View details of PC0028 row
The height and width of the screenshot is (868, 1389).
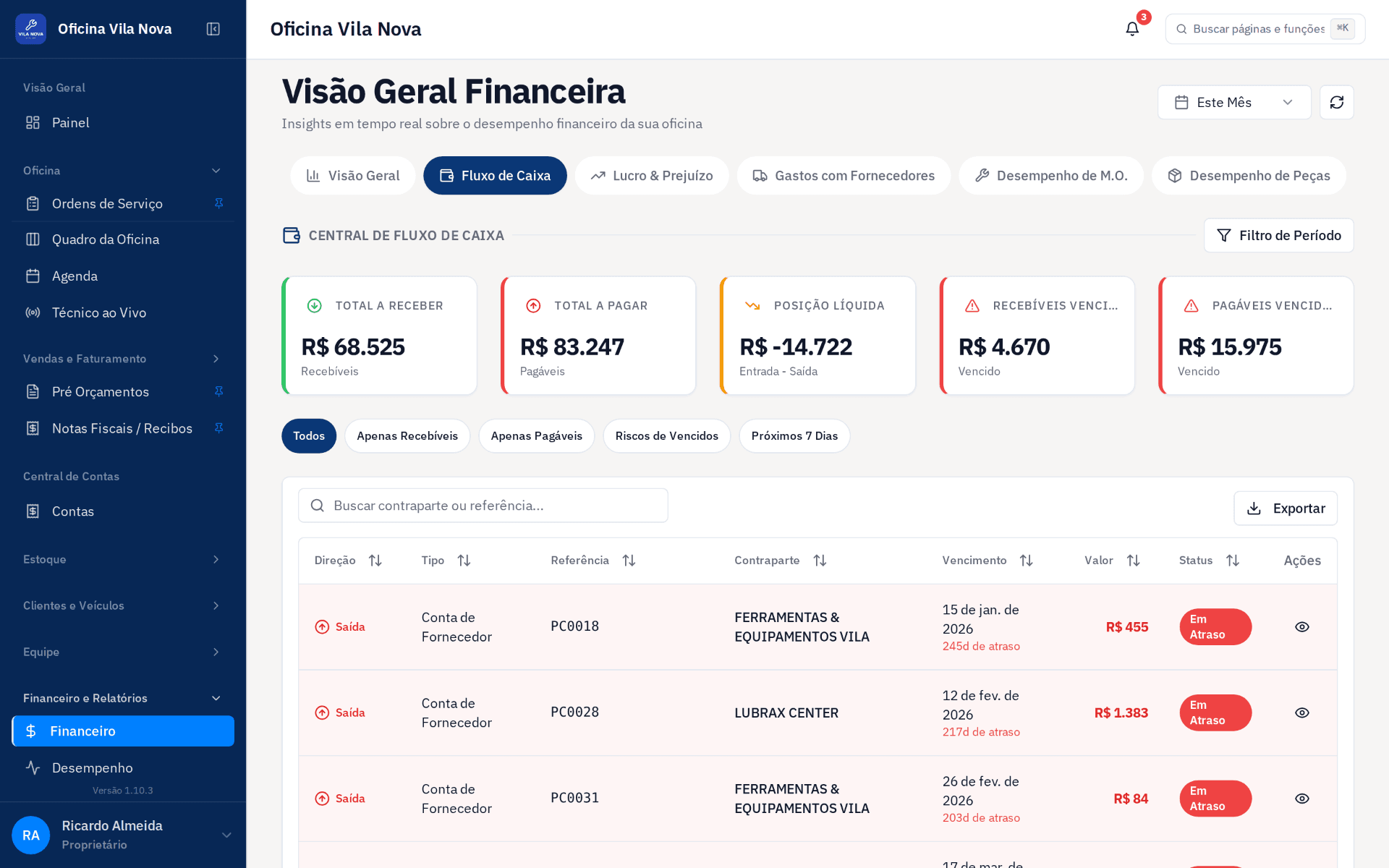pos(1301,713)
